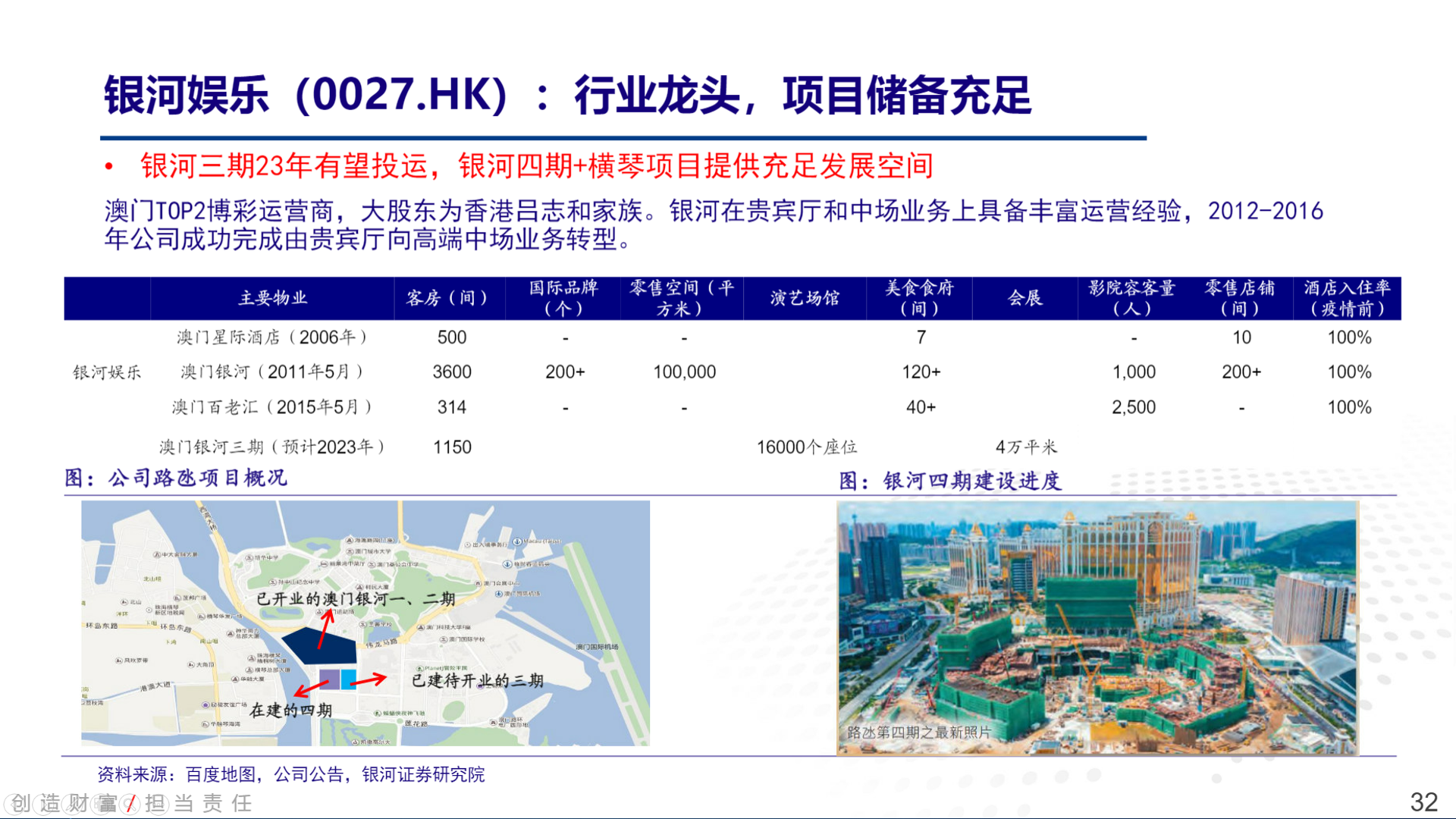Click the cell 16000个座位
The image size is (1456, 819).
click(807, 447)
